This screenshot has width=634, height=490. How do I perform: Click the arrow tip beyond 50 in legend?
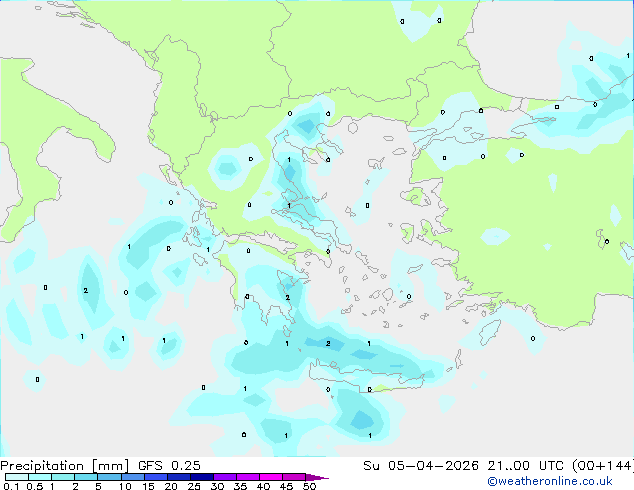317,477
